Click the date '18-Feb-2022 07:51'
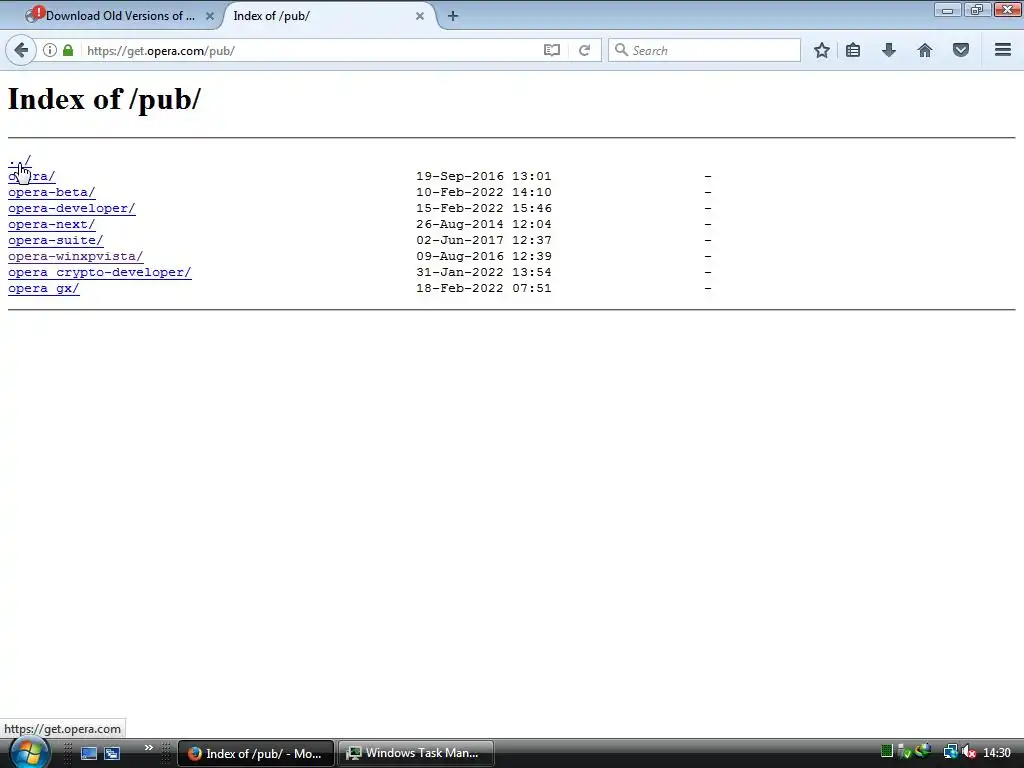1024x768 pixels. pos(484,289)
